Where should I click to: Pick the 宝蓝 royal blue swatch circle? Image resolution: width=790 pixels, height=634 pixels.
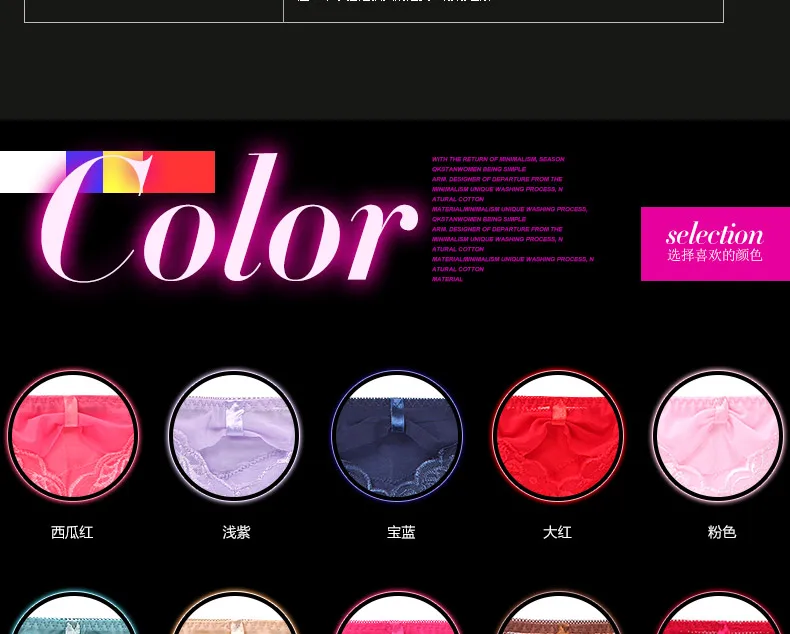tap(397, 435)
